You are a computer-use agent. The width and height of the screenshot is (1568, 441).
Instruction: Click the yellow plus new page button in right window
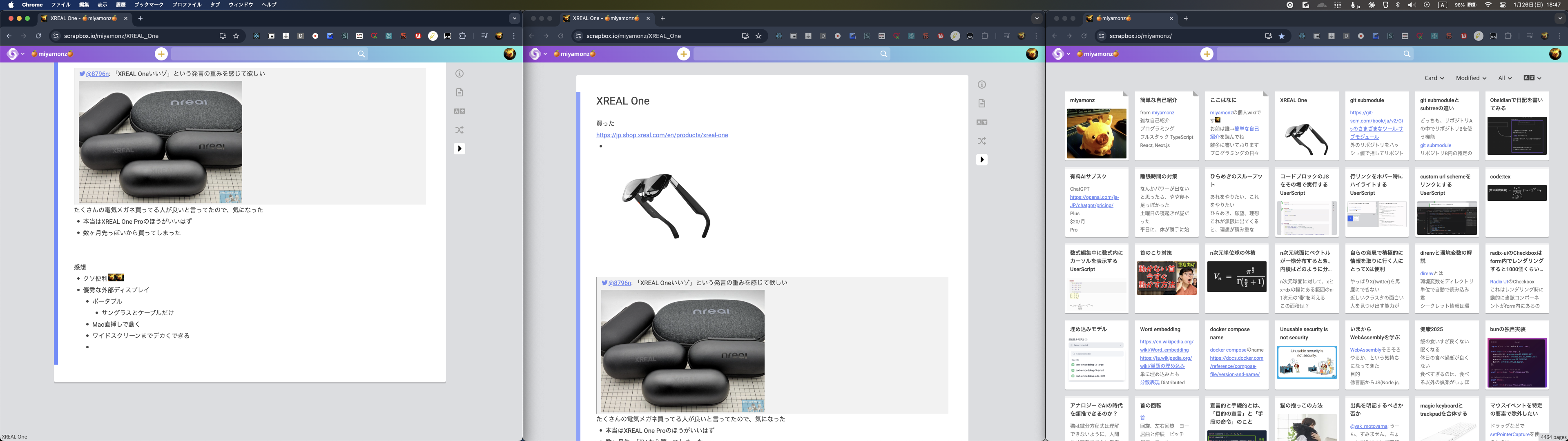click(1207, 54)
